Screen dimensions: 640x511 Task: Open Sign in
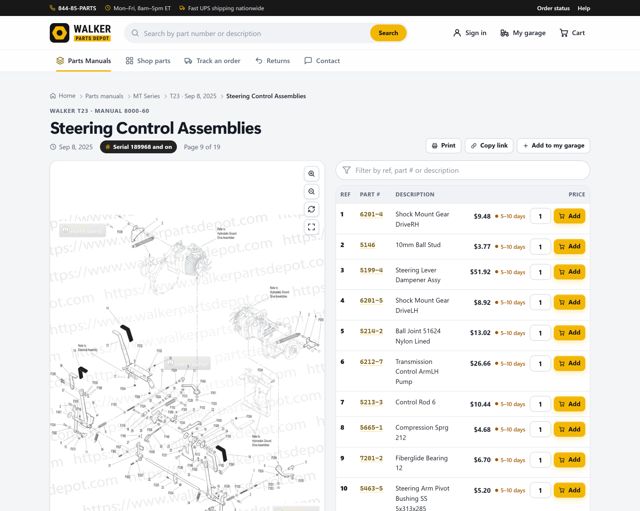(470, 33)
